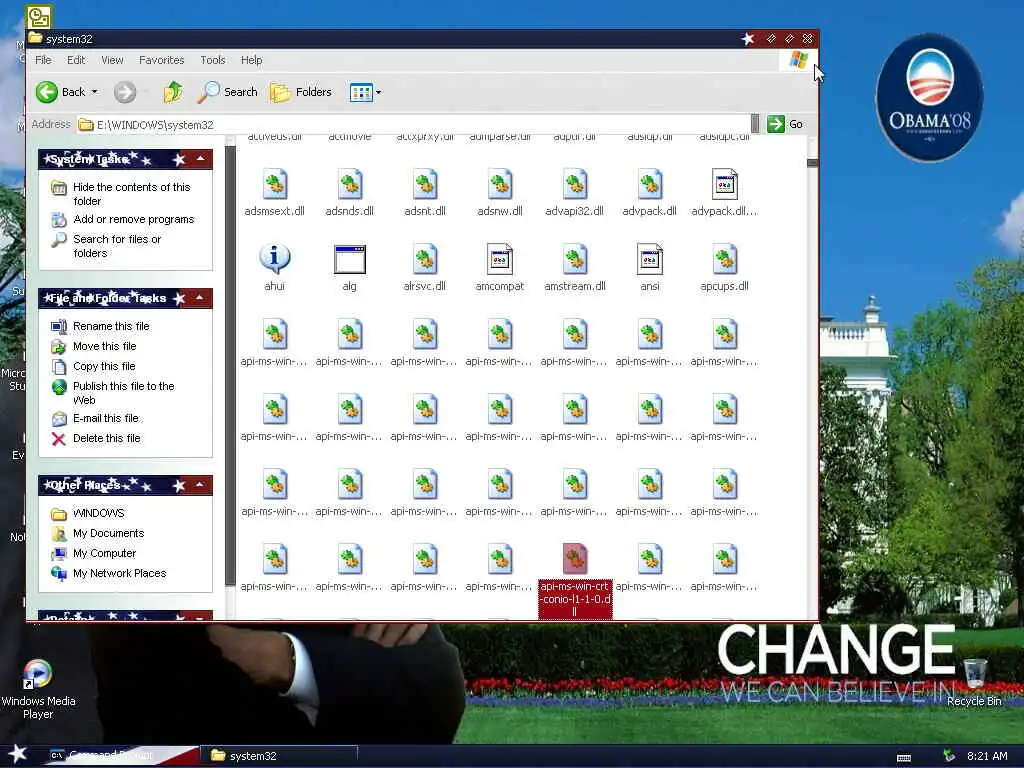This screenshot has height=768, width=1024.
Task: Click the star Start button
Action: click(x=17, y=754)
